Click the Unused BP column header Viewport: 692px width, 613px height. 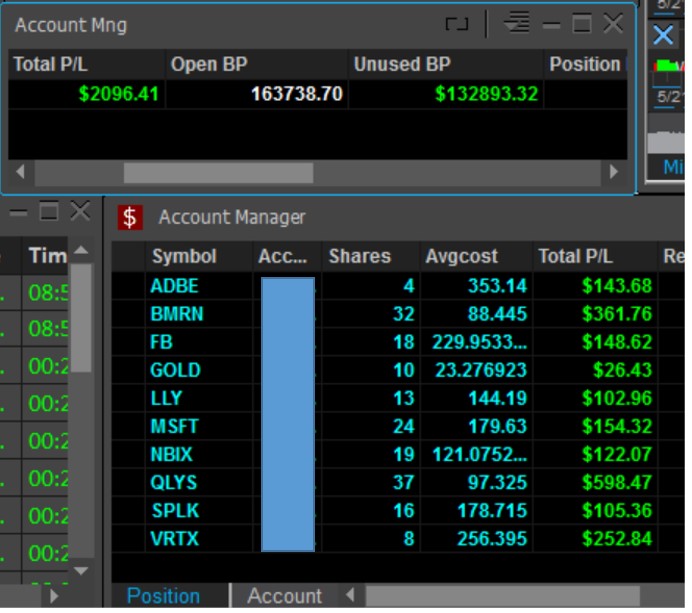(x=401, y=65)
